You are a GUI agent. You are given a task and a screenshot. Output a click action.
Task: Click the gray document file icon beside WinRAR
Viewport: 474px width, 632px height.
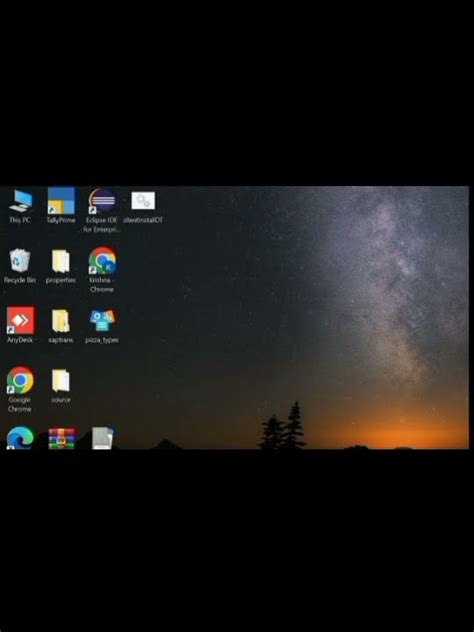tap(102, 438)
